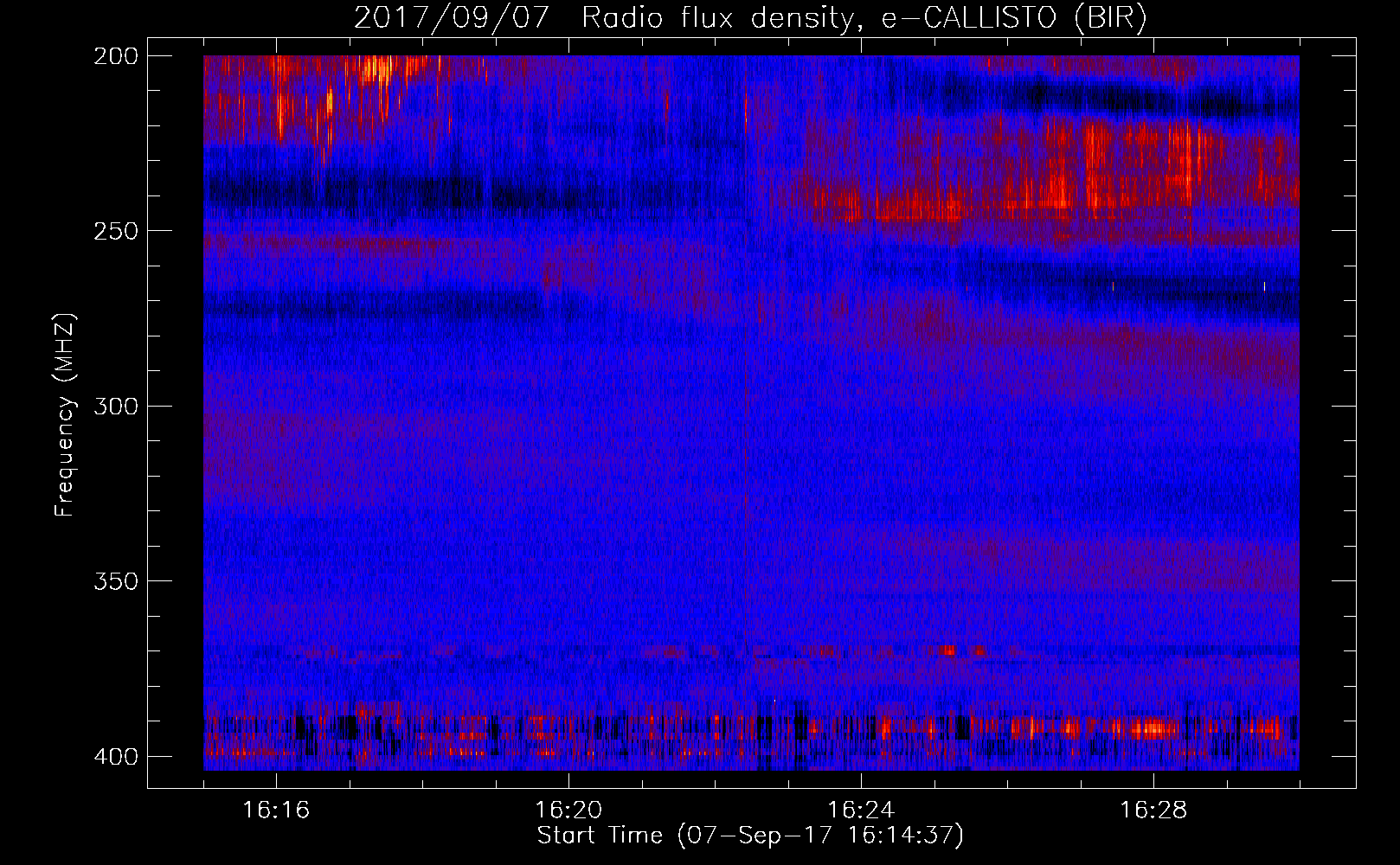
Task: Click the 16:16 time axis label
Action: tap(276, 811)
